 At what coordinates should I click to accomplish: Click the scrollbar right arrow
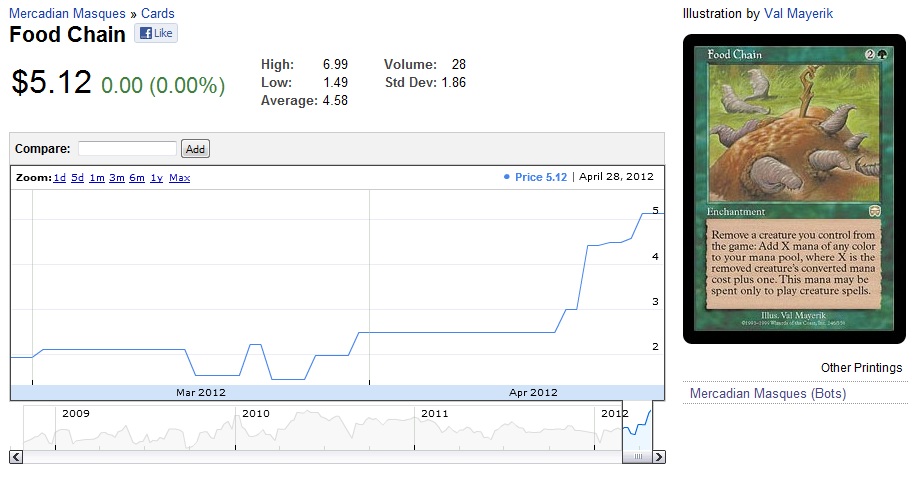[x=658, y=456]
